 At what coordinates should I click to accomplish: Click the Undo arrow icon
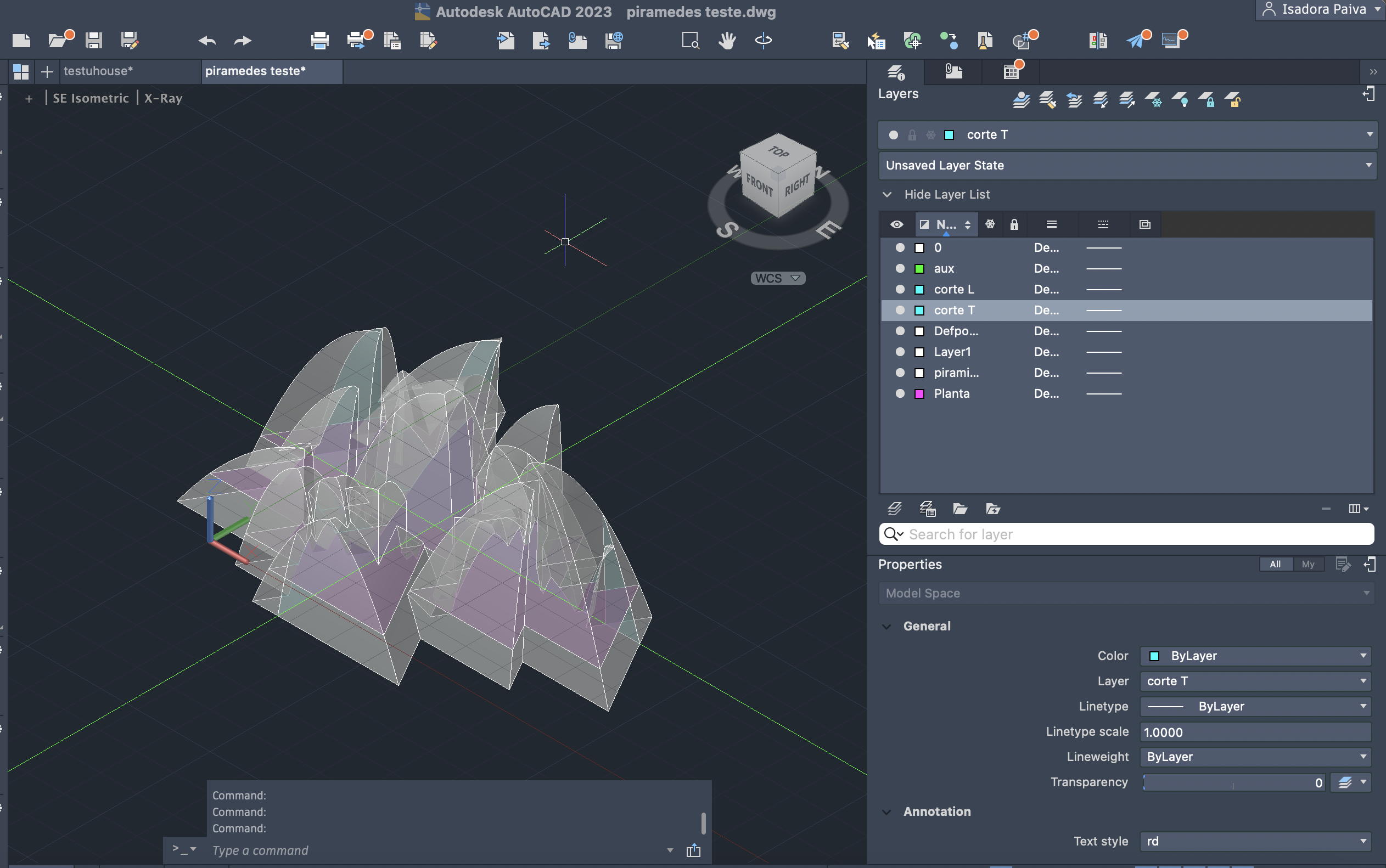pyautogui.click(x=207, y=40)
